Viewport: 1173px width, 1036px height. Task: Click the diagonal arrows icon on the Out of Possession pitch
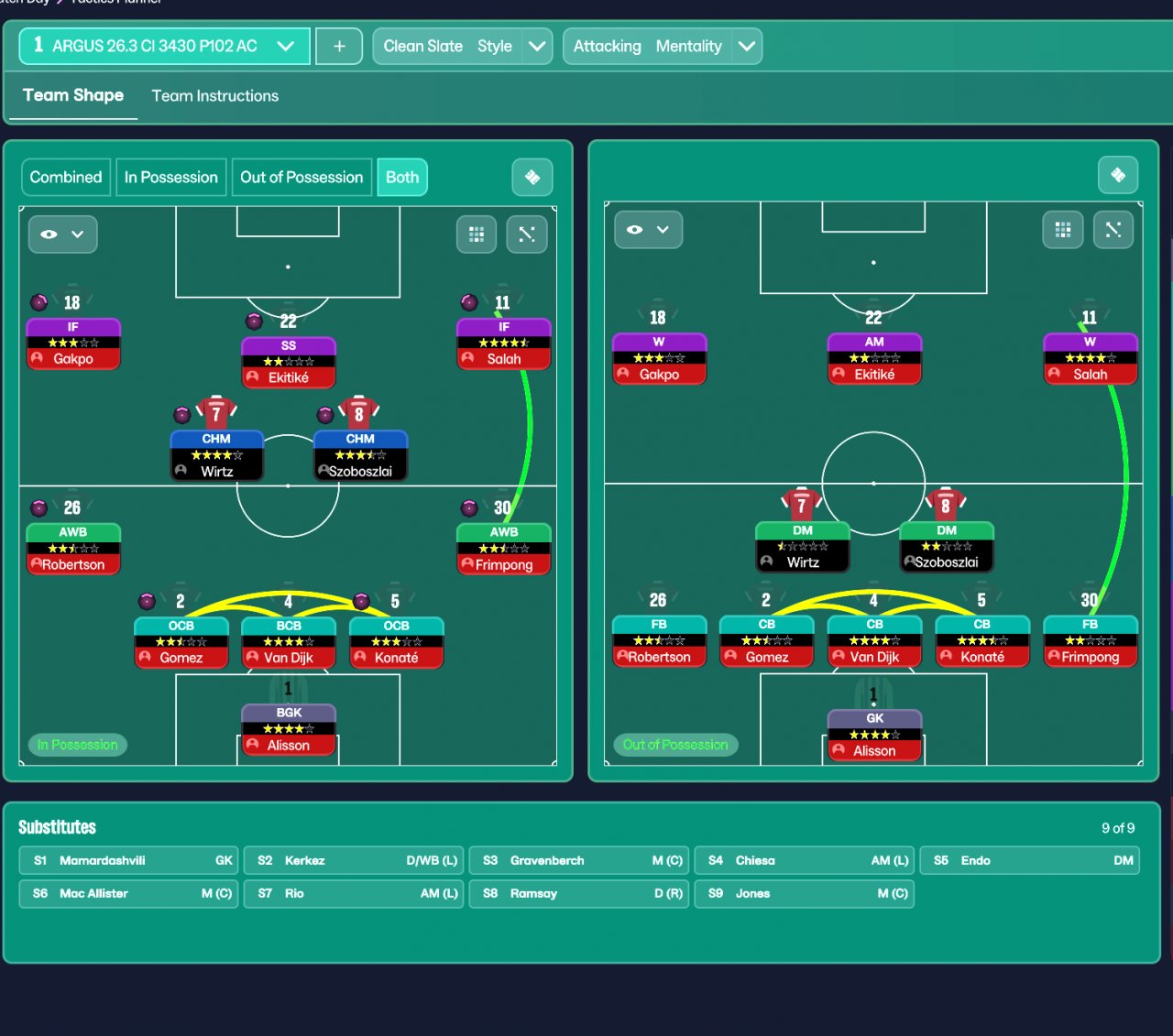point(1113,230)
